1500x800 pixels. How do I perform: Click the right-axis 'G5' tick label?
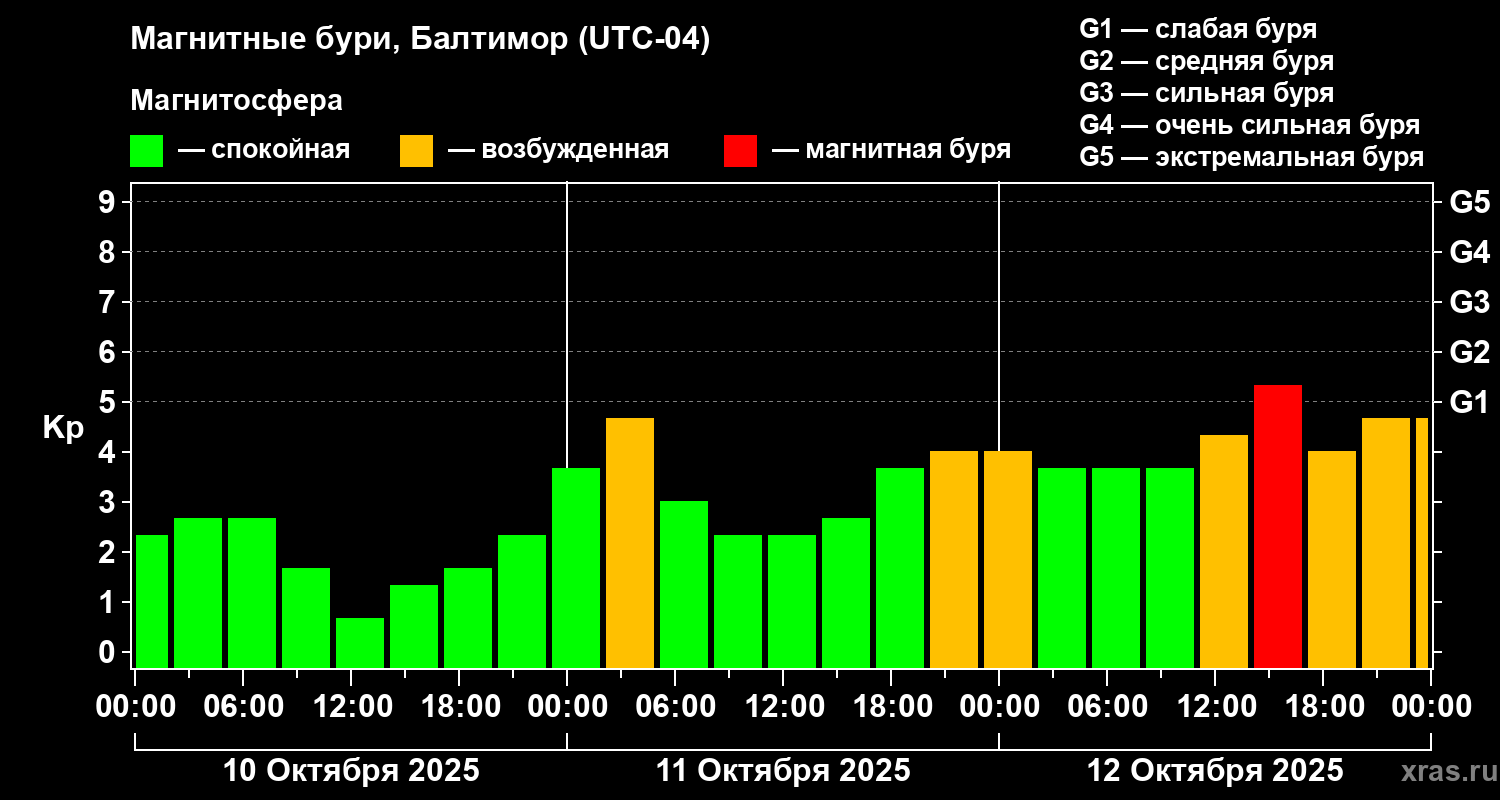coord(1469,202)
